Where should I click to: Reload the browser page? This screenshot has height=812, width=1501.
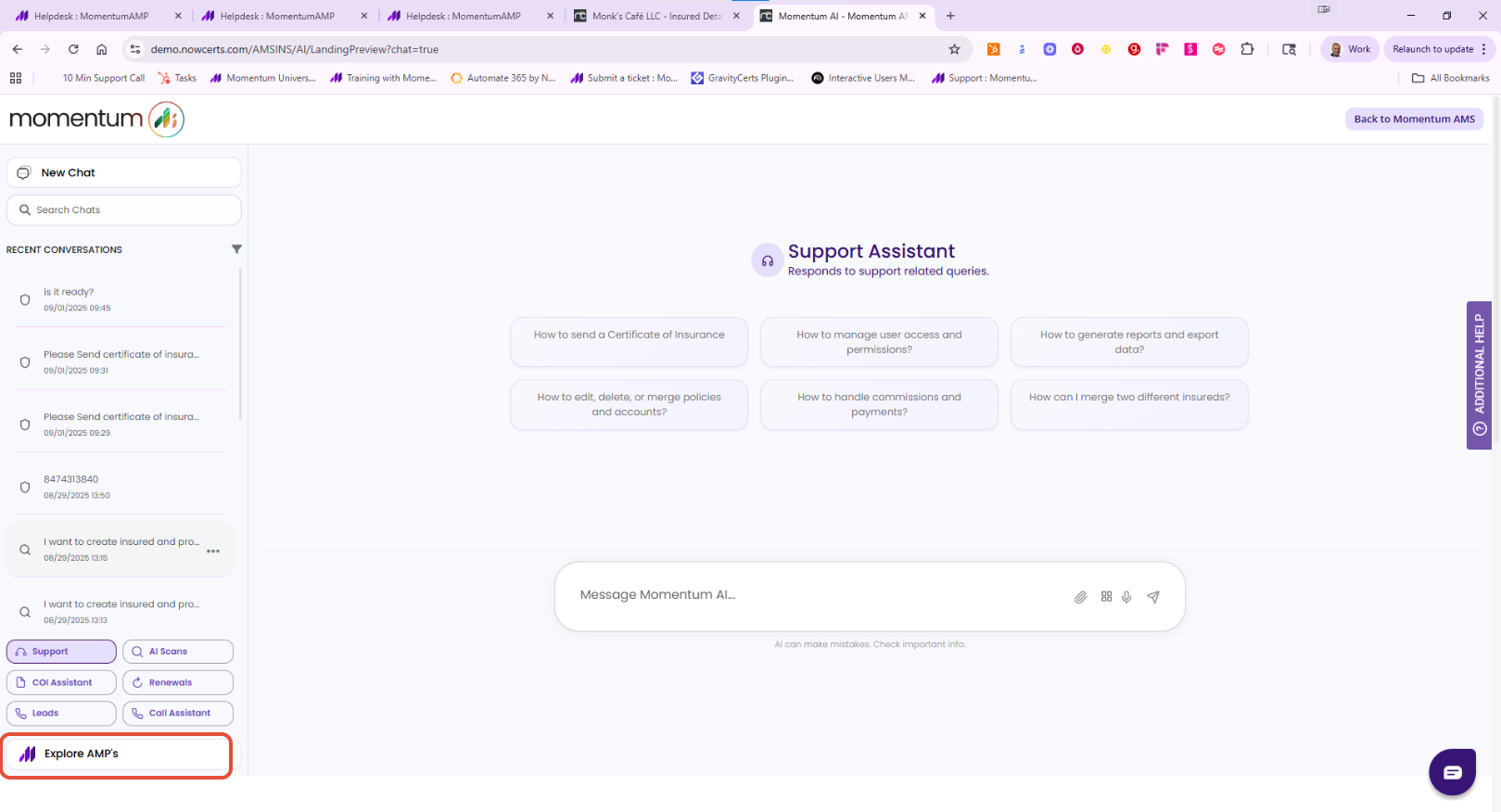(x=73, y=49)
